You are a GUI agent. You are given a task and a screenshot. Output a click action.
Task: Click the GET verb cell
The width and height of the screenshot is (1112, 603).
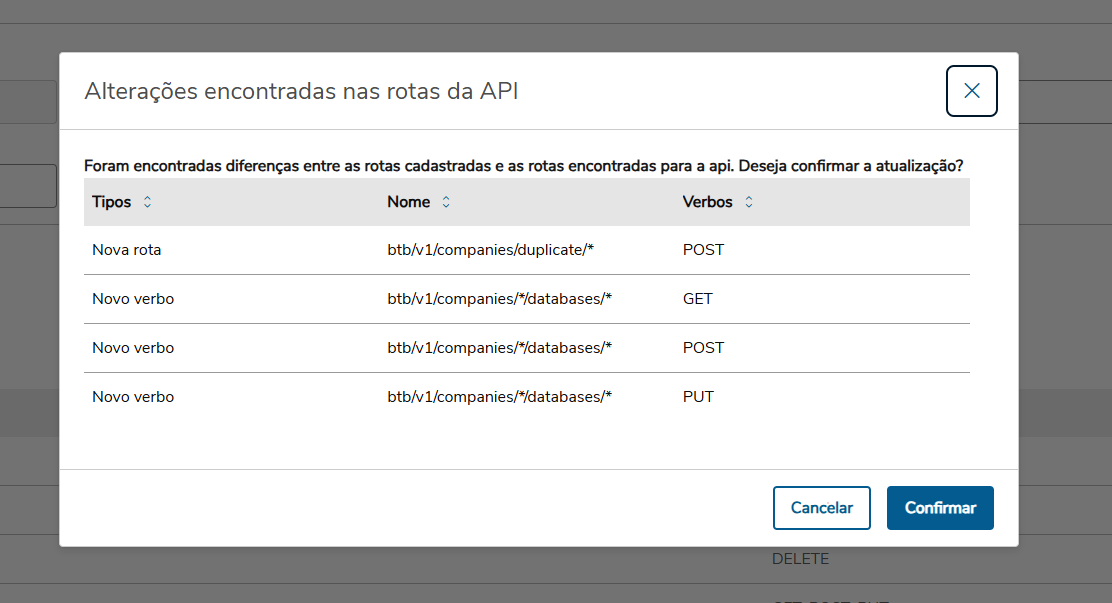click(698, 299)
